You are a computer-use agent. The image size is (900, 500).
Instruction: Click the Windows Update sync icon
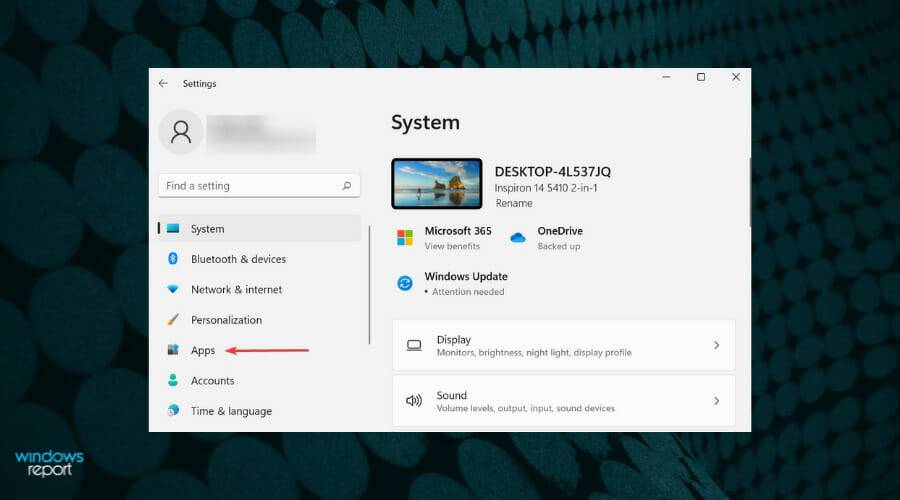(x=405, y=283)
